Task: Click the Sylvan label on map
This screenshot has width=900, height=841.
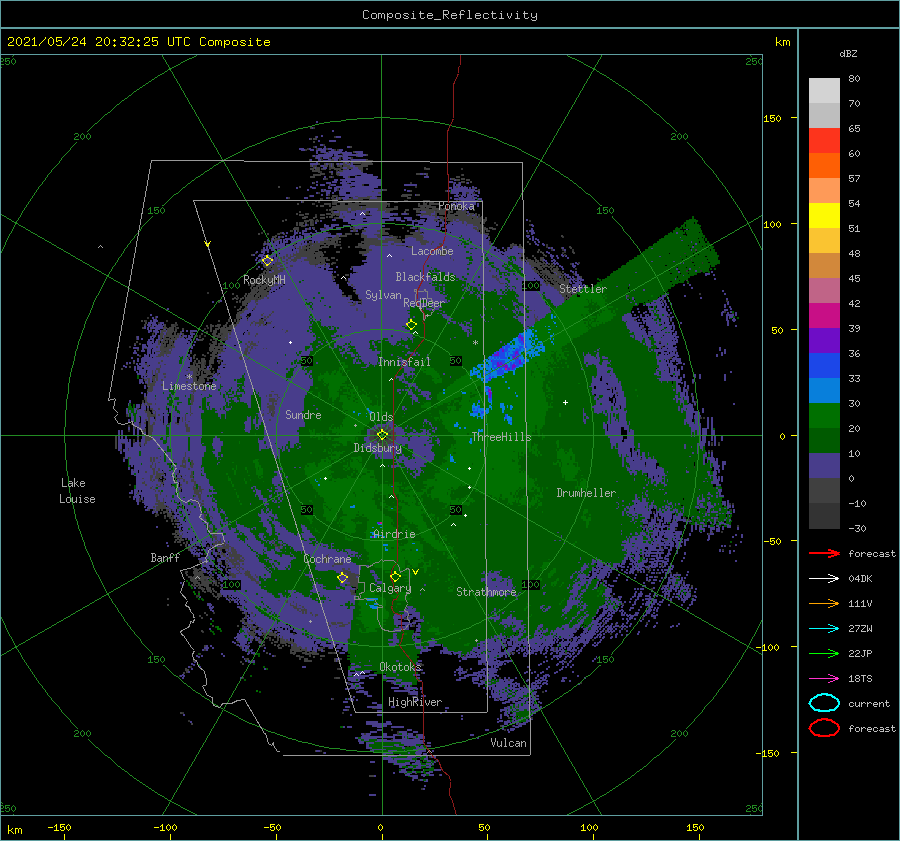Action: [383, 295]
